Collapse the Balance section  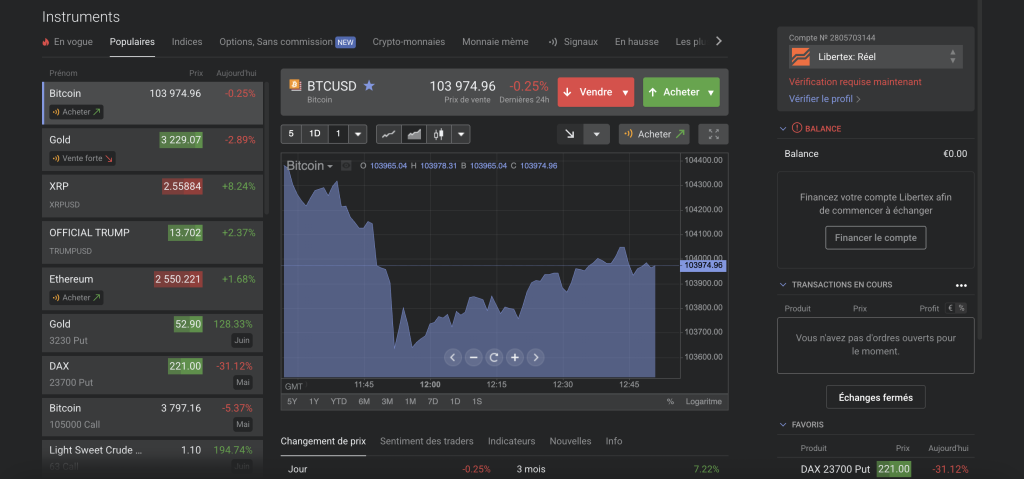click(x=783, y=129)
